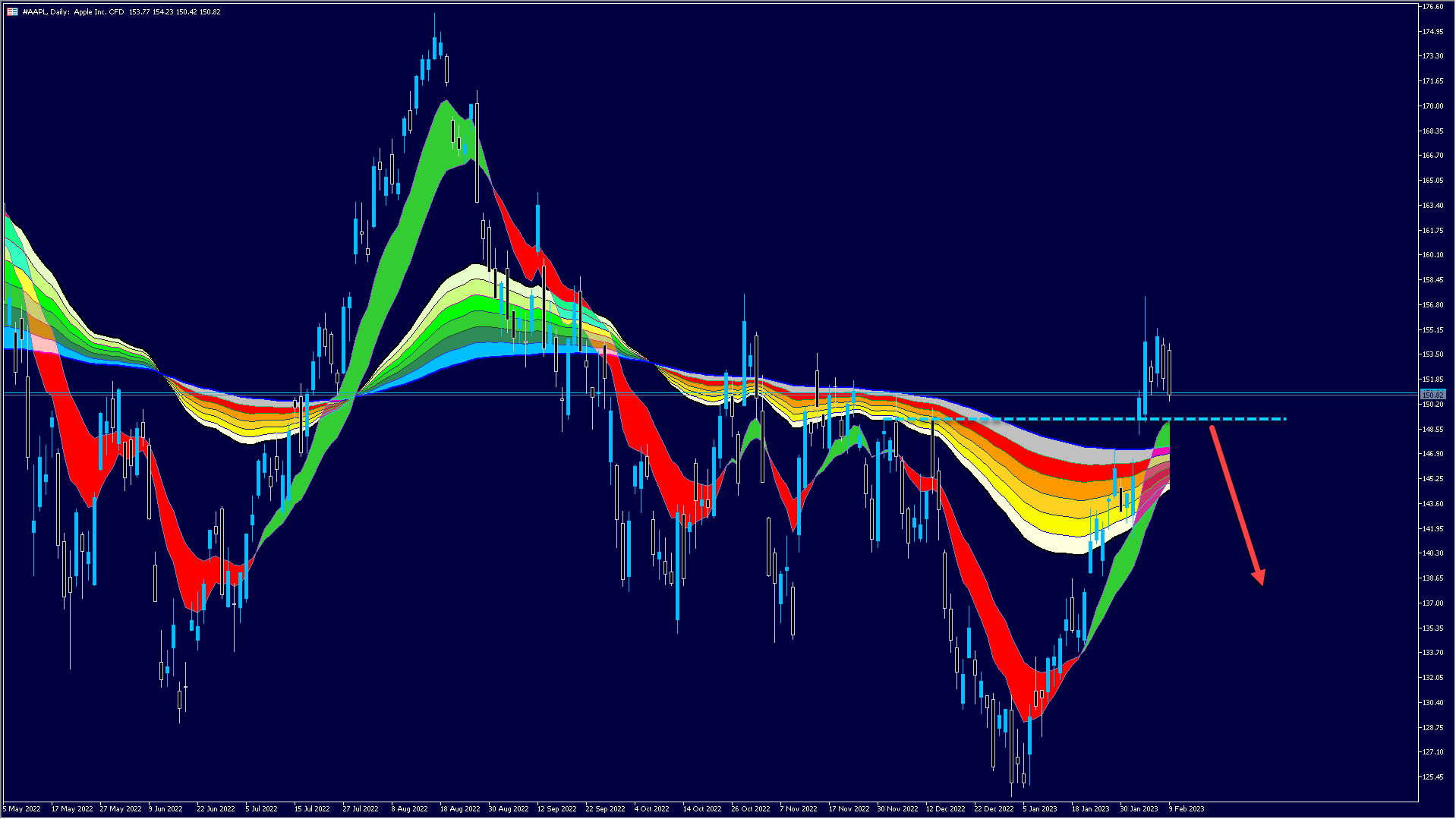1456x819 pixels.
Task: Click the 22 Sep 2022 date label
Action: coord(606,809)
